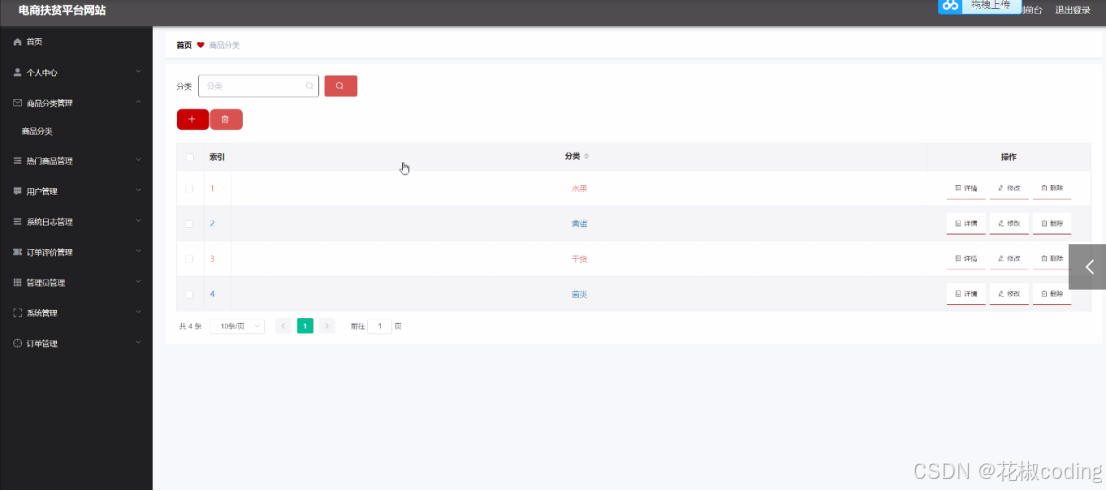The width and height of the screenshot is (1106, 491).
Task: Click the 共 4 条 total count text
Action: click(190, 327)
